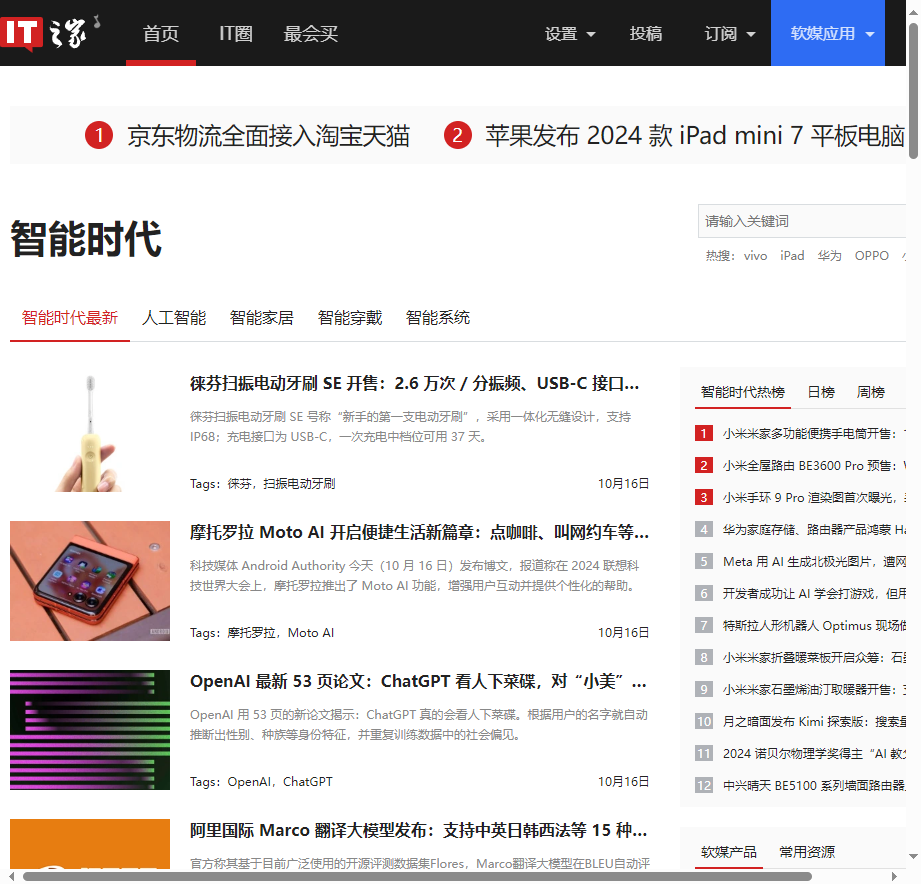Click hot search term OPPO

(x=872, y=256)
